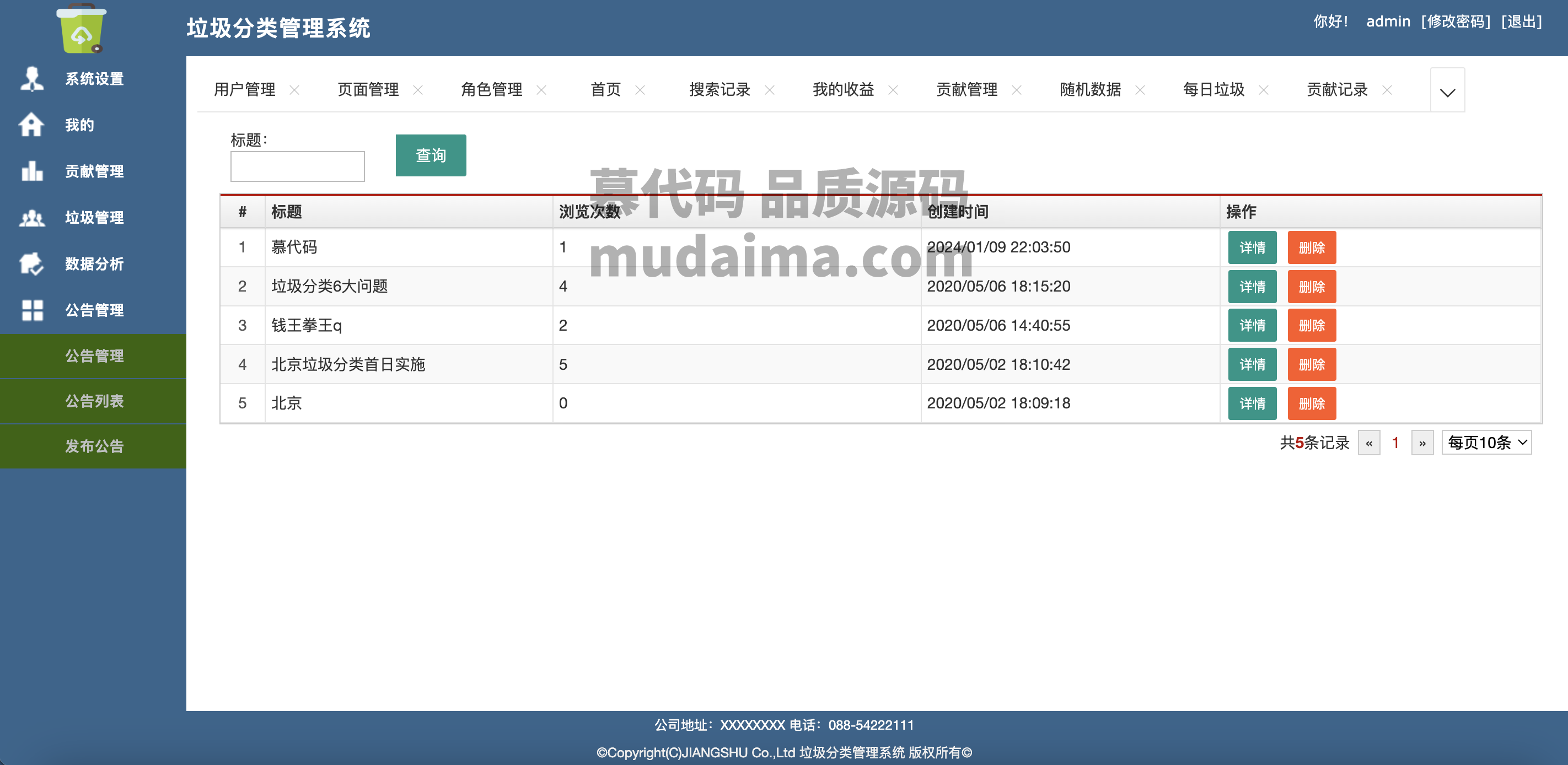Image resolution: width=1568 pixels, height=765 pixels.
Task: Select the 公告管理 green submenu item
Action: (x=93, y=356)
